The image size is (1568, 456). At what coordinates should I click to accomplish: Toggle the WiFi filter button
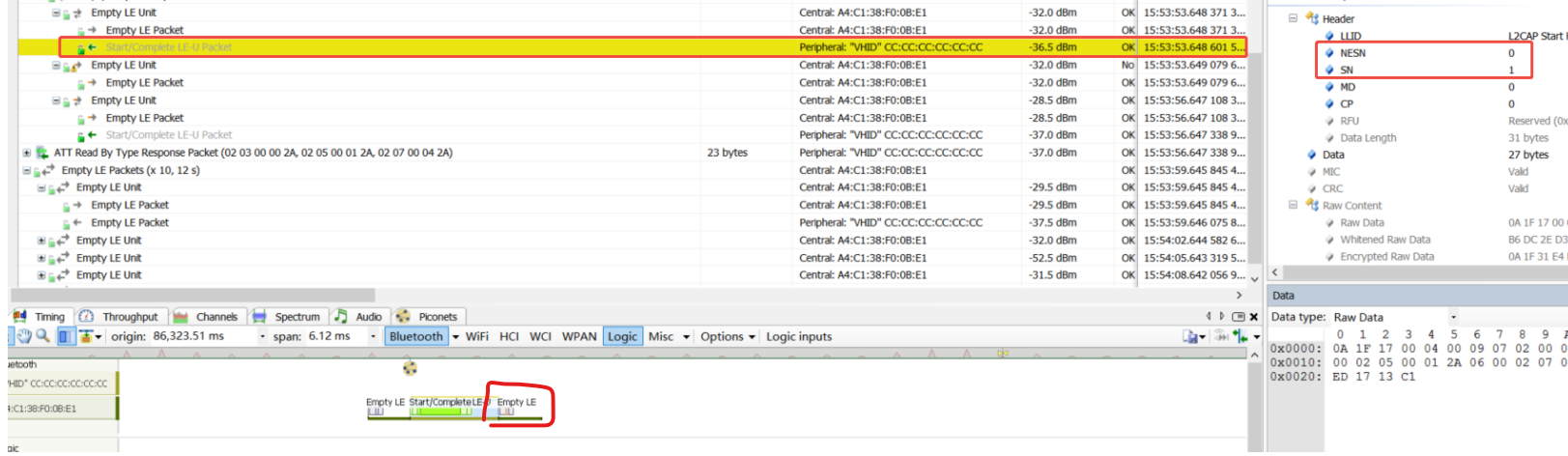(x=476, y=336)
